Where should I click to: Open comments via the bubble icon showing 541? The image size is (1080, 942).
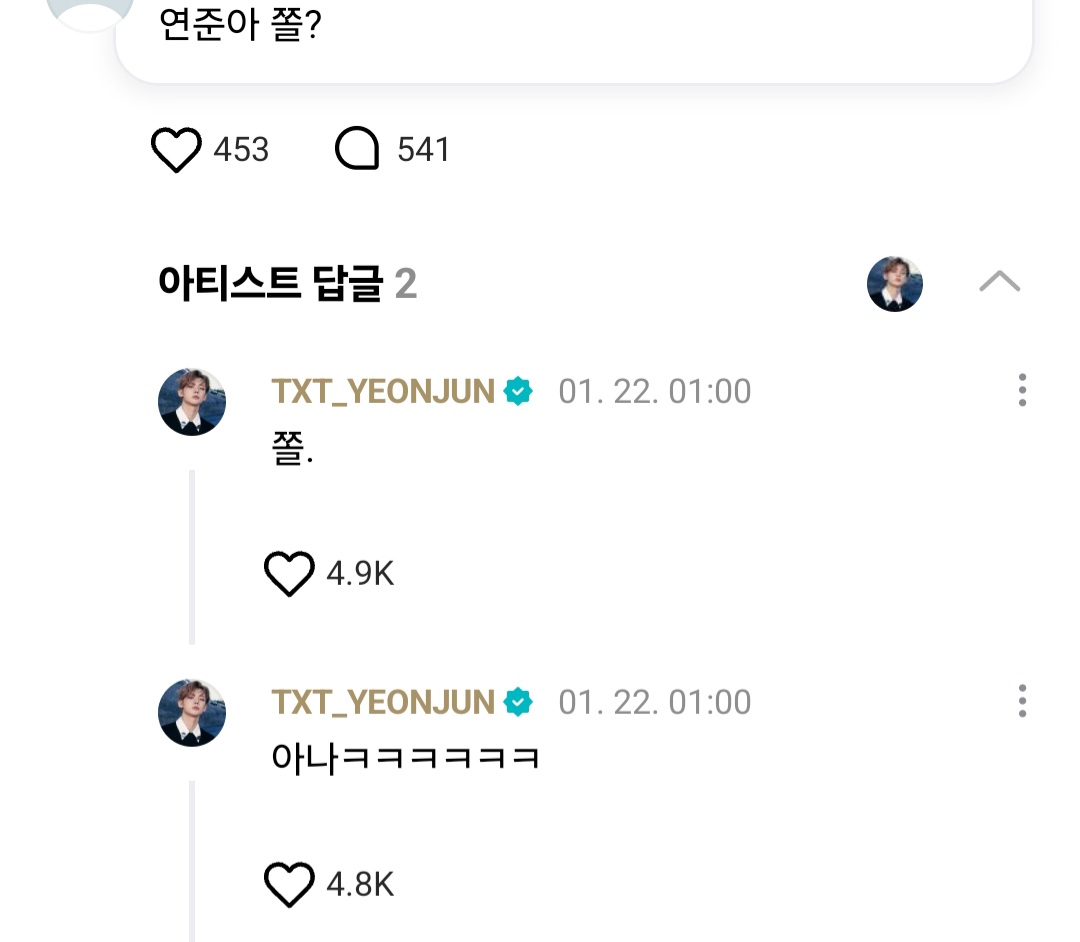tap(357, 150)
